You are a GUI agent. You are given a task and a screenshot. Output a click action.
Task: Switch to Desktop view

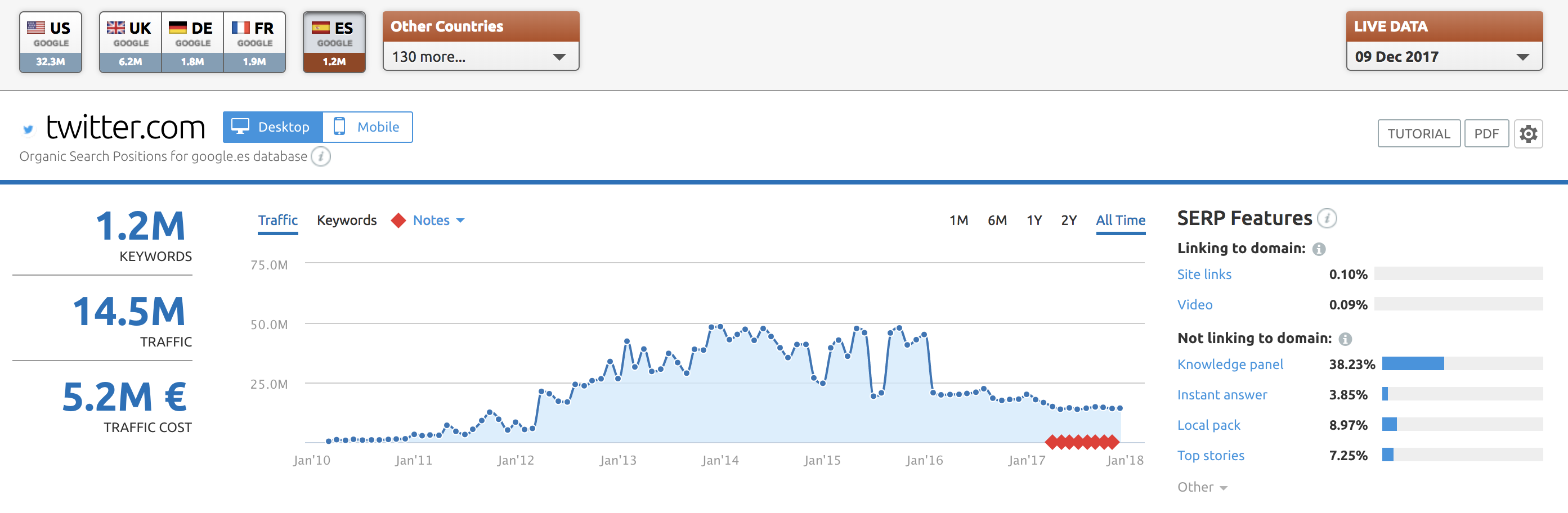[x=273, y=127]
